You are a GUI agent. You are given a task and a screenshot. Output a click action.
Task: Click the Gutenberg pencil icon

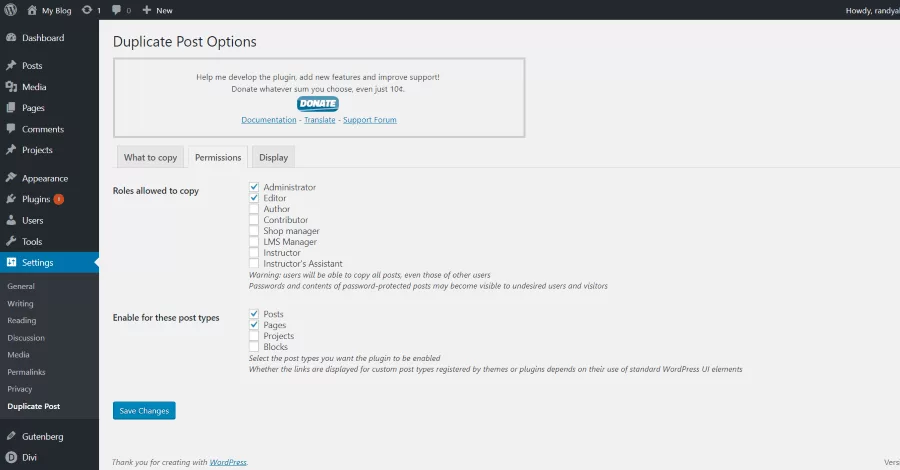[x=11, y=436]
